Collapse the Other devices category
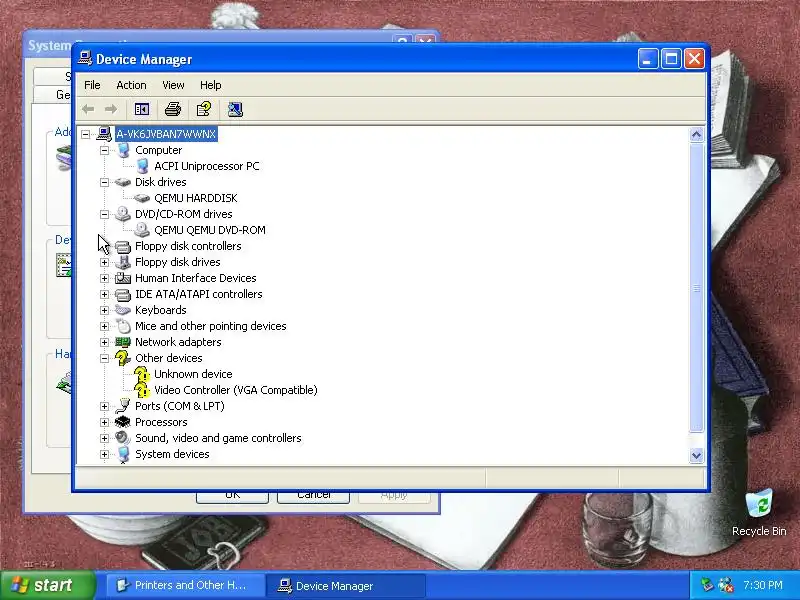This screenshot has width=800, height=600. (105, 358)
